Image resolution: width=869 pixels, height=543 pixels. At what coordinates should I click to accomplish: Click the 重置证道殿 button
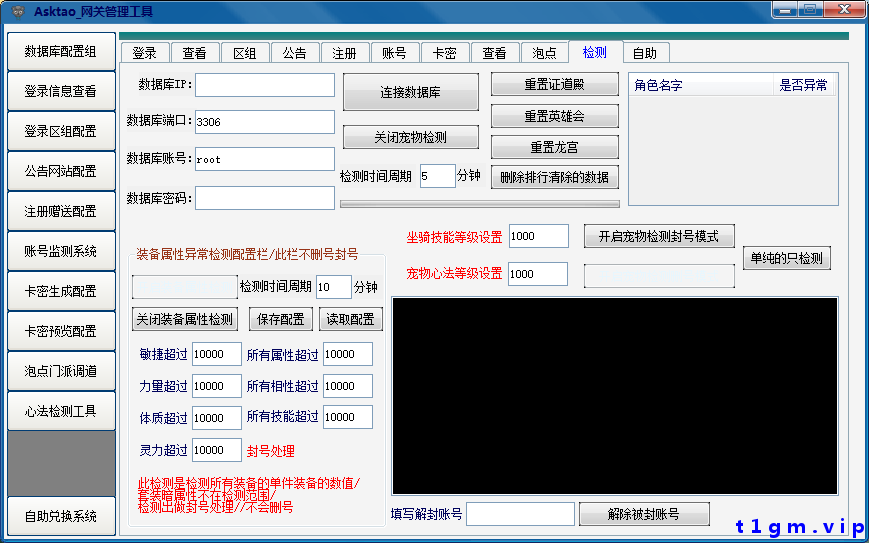[555, 84]
